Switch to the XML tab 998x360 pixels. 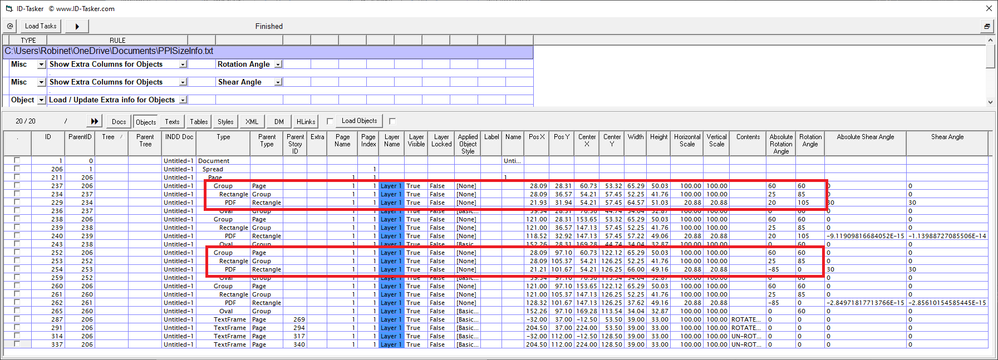click(x=252, y=121)
